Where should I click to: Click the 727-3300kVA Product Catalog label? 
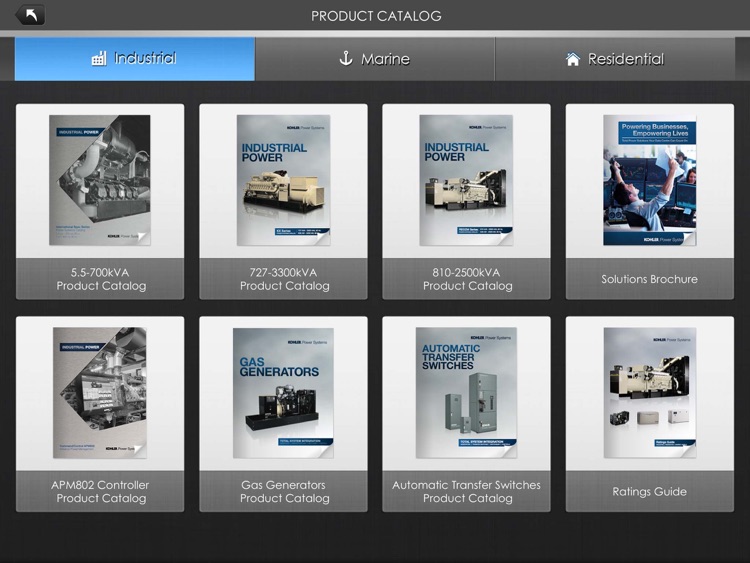click(x=284, y=279)
